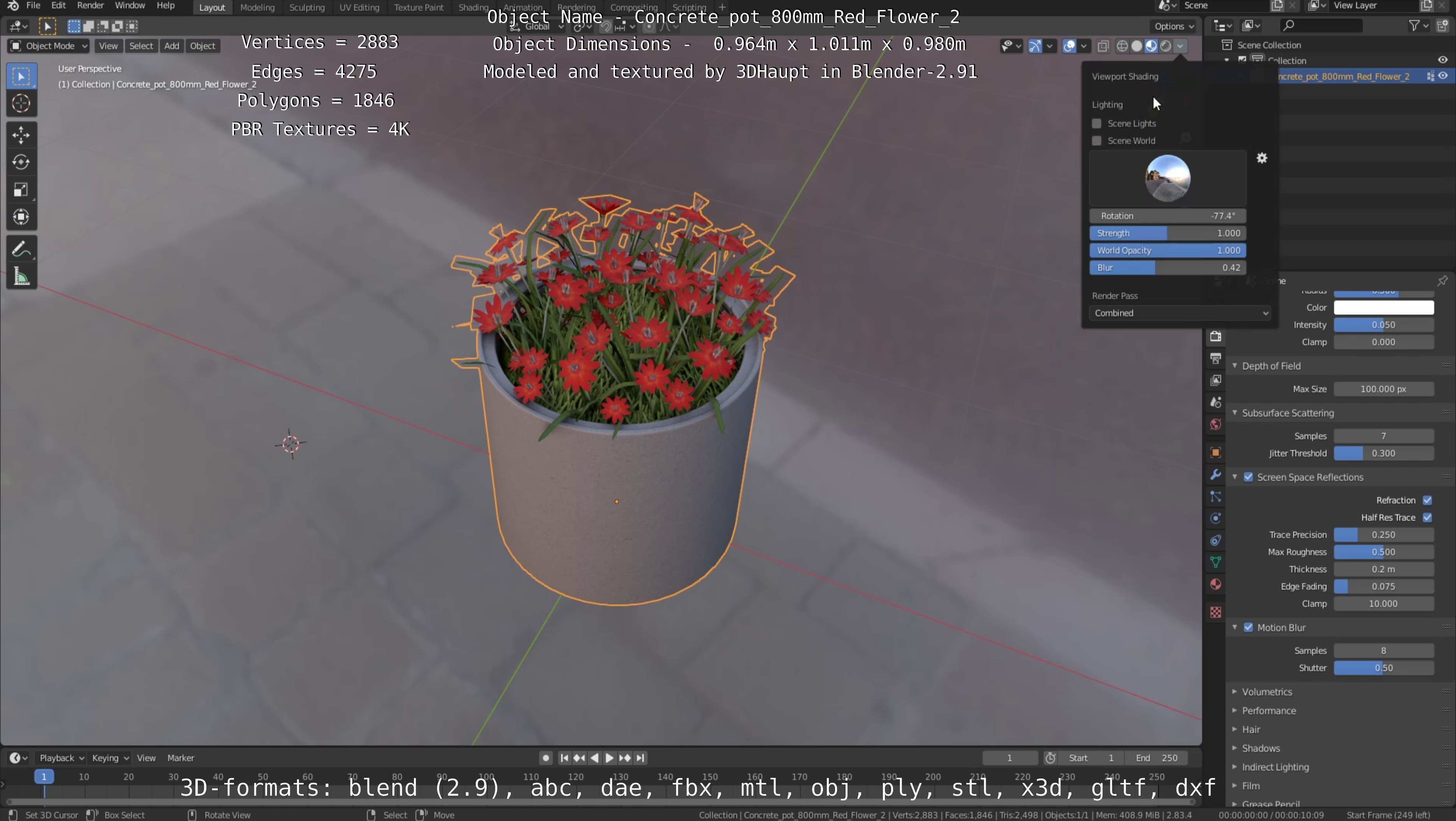The image size is (1456, 821).
Task: Open the Modifier properties tab
Action: coord(1216,475)
